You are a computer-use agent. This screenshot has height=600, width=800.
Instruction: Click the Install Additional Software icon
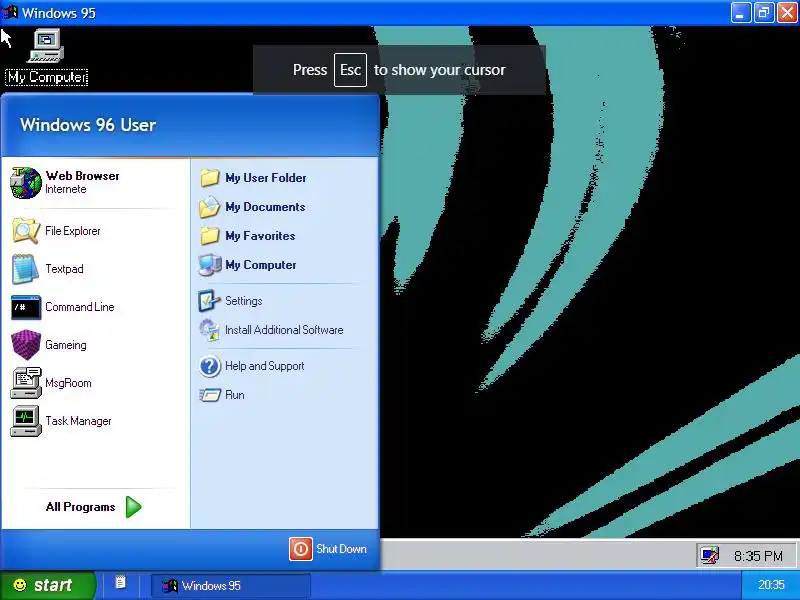[209, 330]
